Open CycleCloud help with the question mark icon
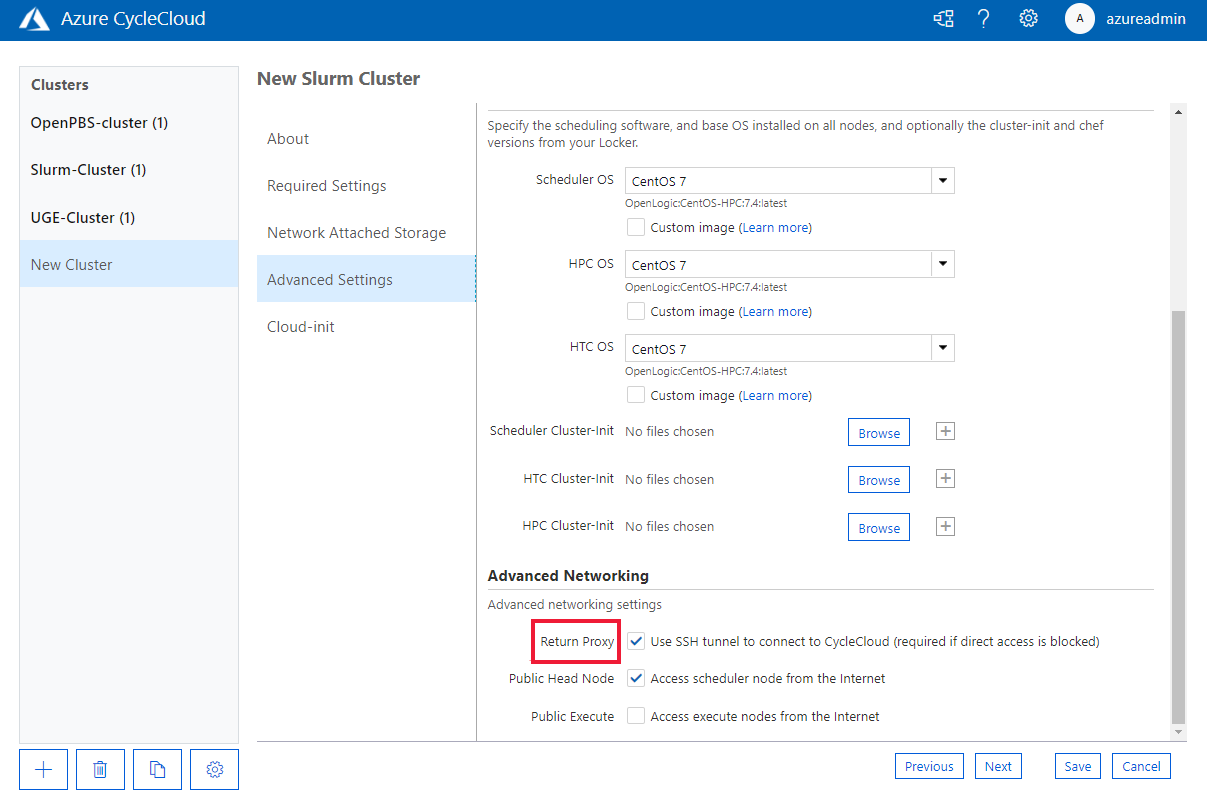The height and width of the screenshot is (793, 1207). click(984, 18)
